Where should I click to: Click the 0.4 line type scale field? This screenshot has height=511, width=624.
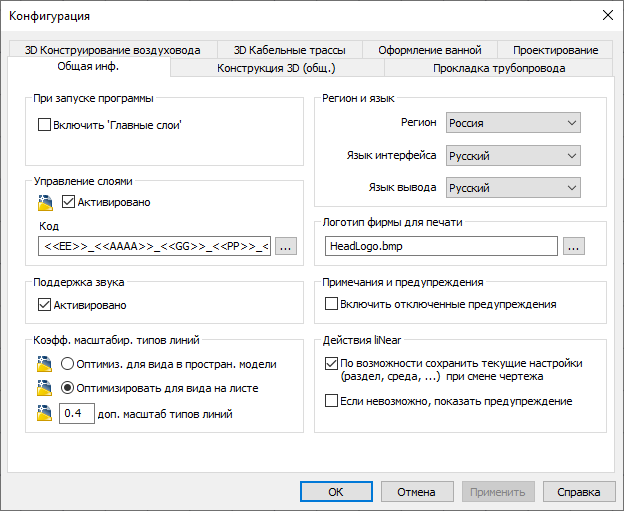77,413
